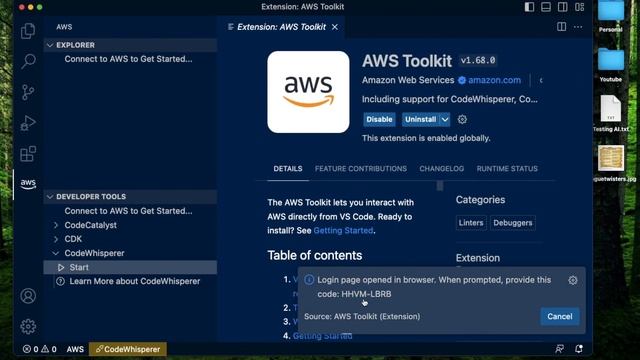Close the Extension: AWS Toolkit tab

point(335,27)
